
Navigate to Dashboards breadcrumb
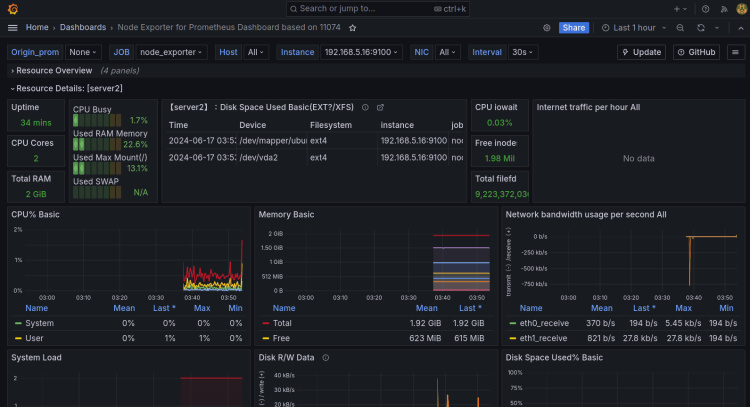[x=84, y=28]
